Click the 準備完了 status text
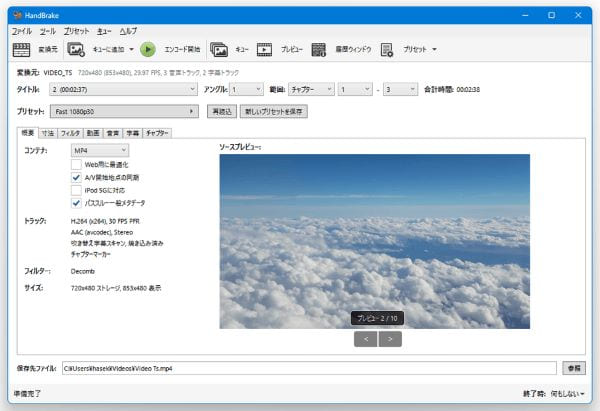600x411 pixels. pyautogui.click(x=27, y=394)
